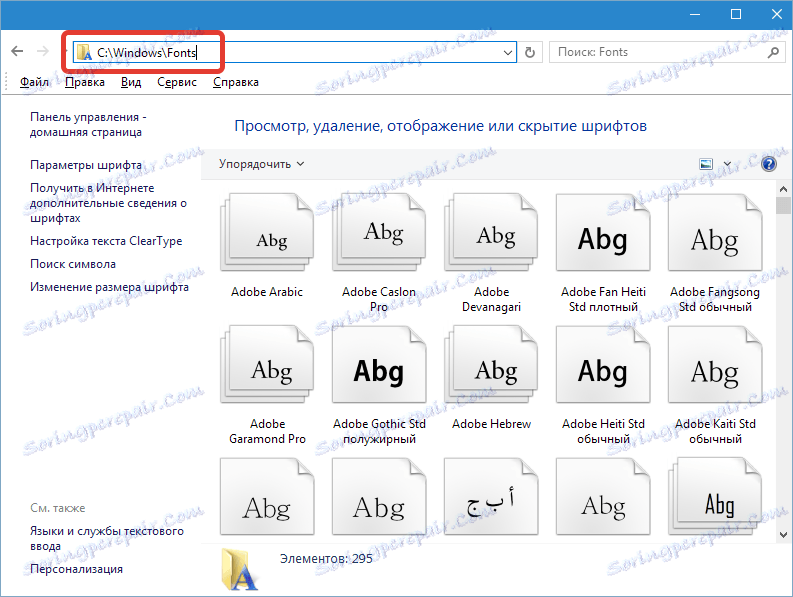Screen dimensions: 793x597
Task: Click Adobe Gothic Std полужирный label
Action: (379, 432)
